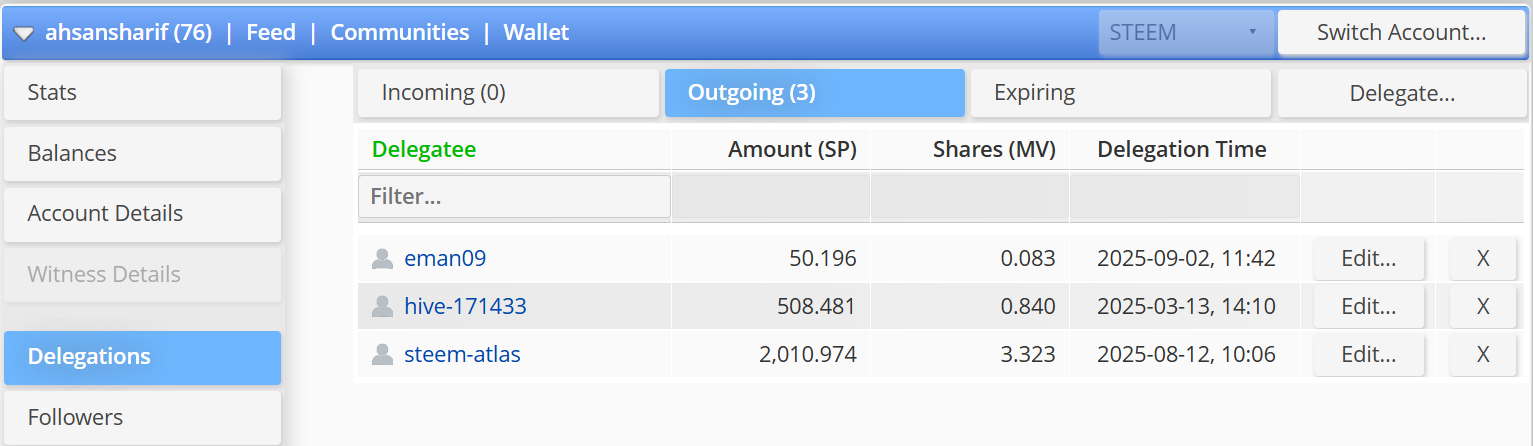Click the Switch Account... button

pos(1402,32)
